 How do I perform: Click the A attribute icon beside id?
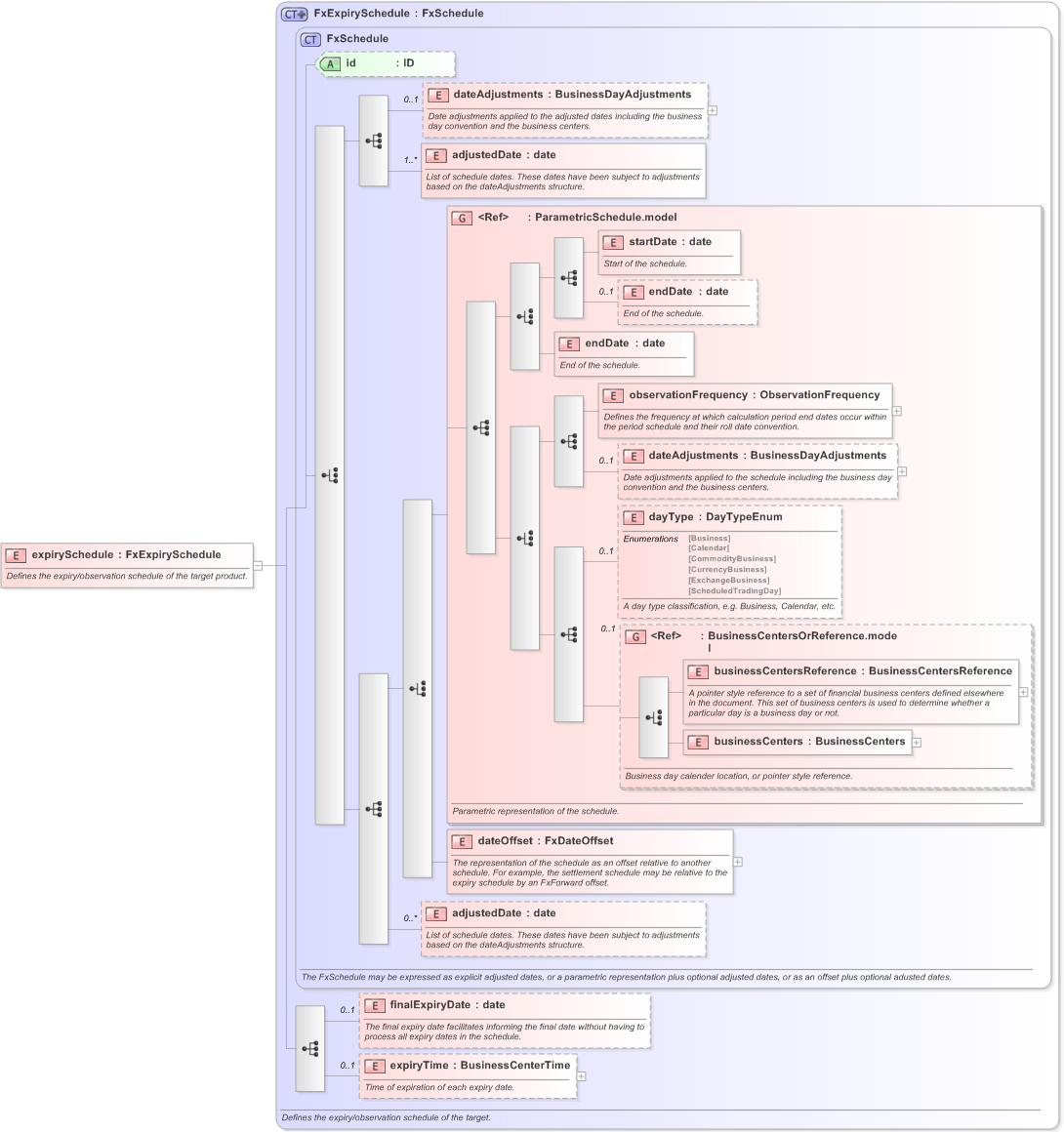[x=330, y=63]
